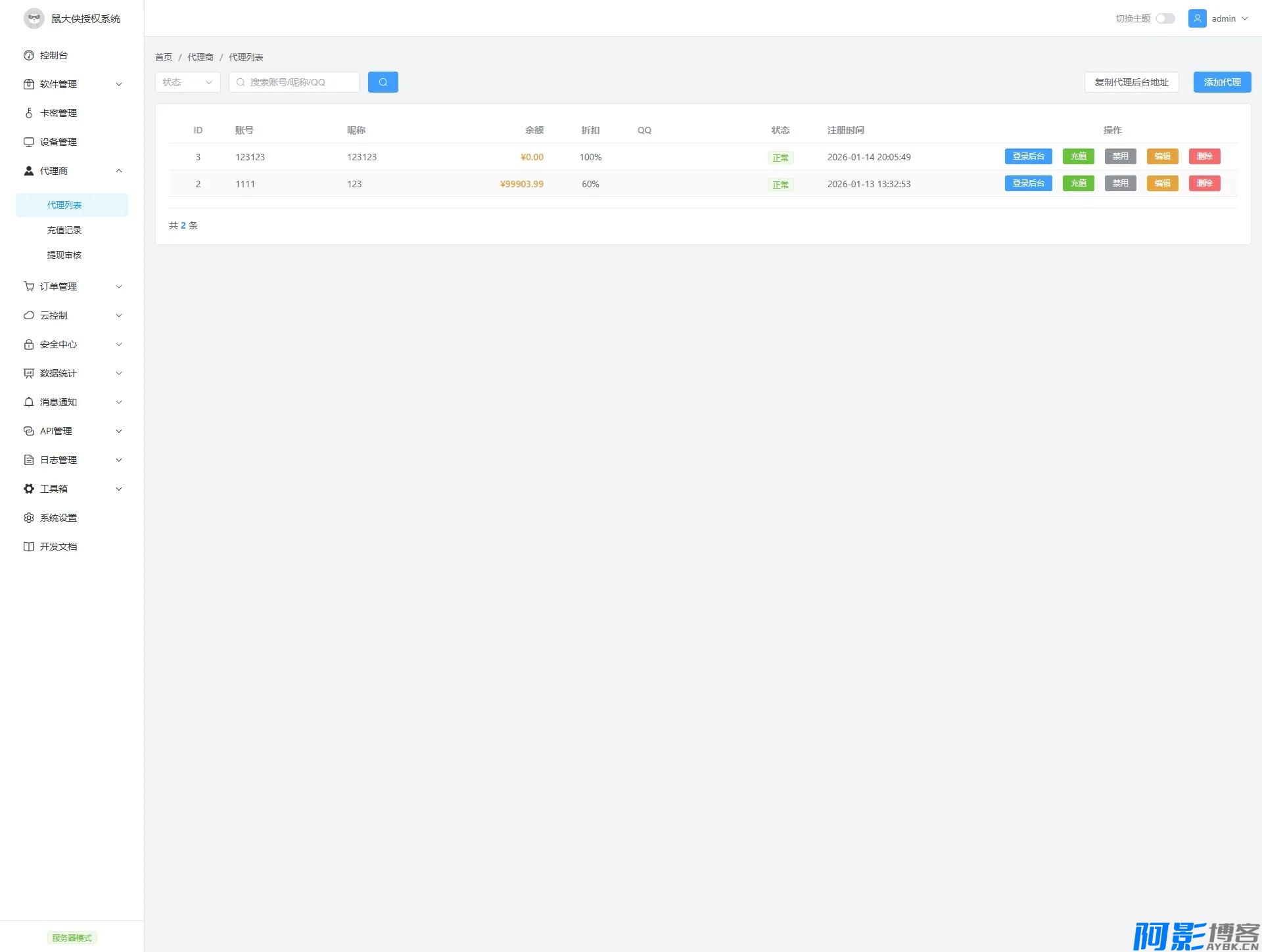Click the 添加代理 button
This screenshot has height=952, width=1262.
[1222, 82]
